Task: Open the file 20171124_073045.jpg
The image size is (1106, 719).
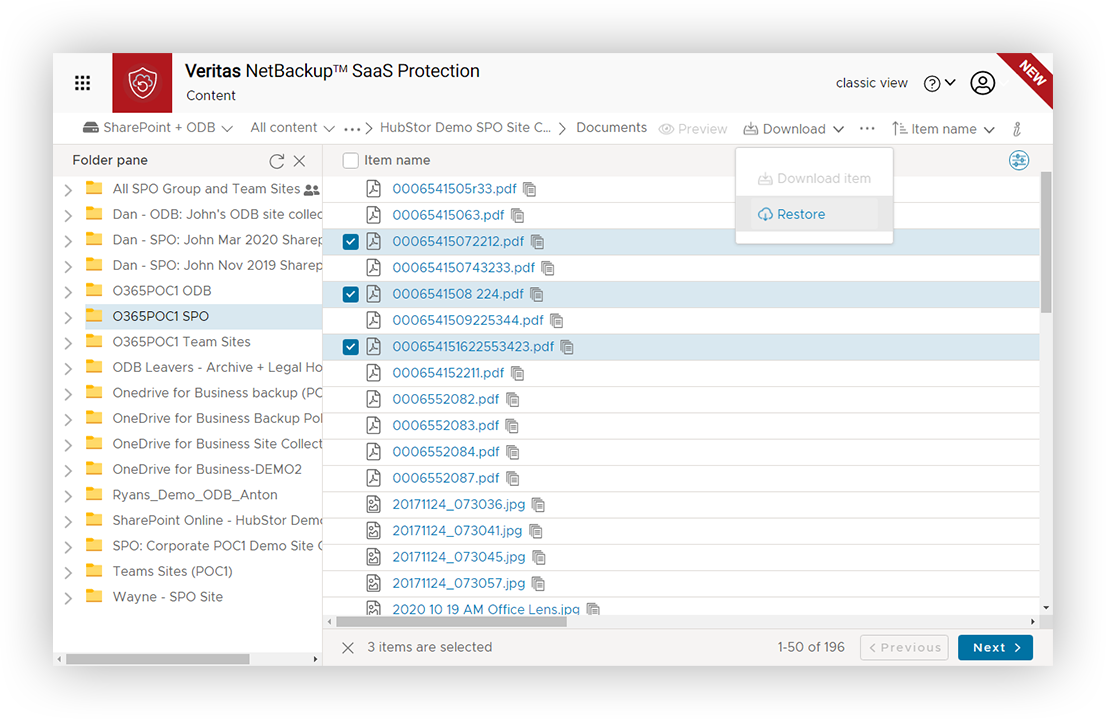Action: (x=458, y=557)
